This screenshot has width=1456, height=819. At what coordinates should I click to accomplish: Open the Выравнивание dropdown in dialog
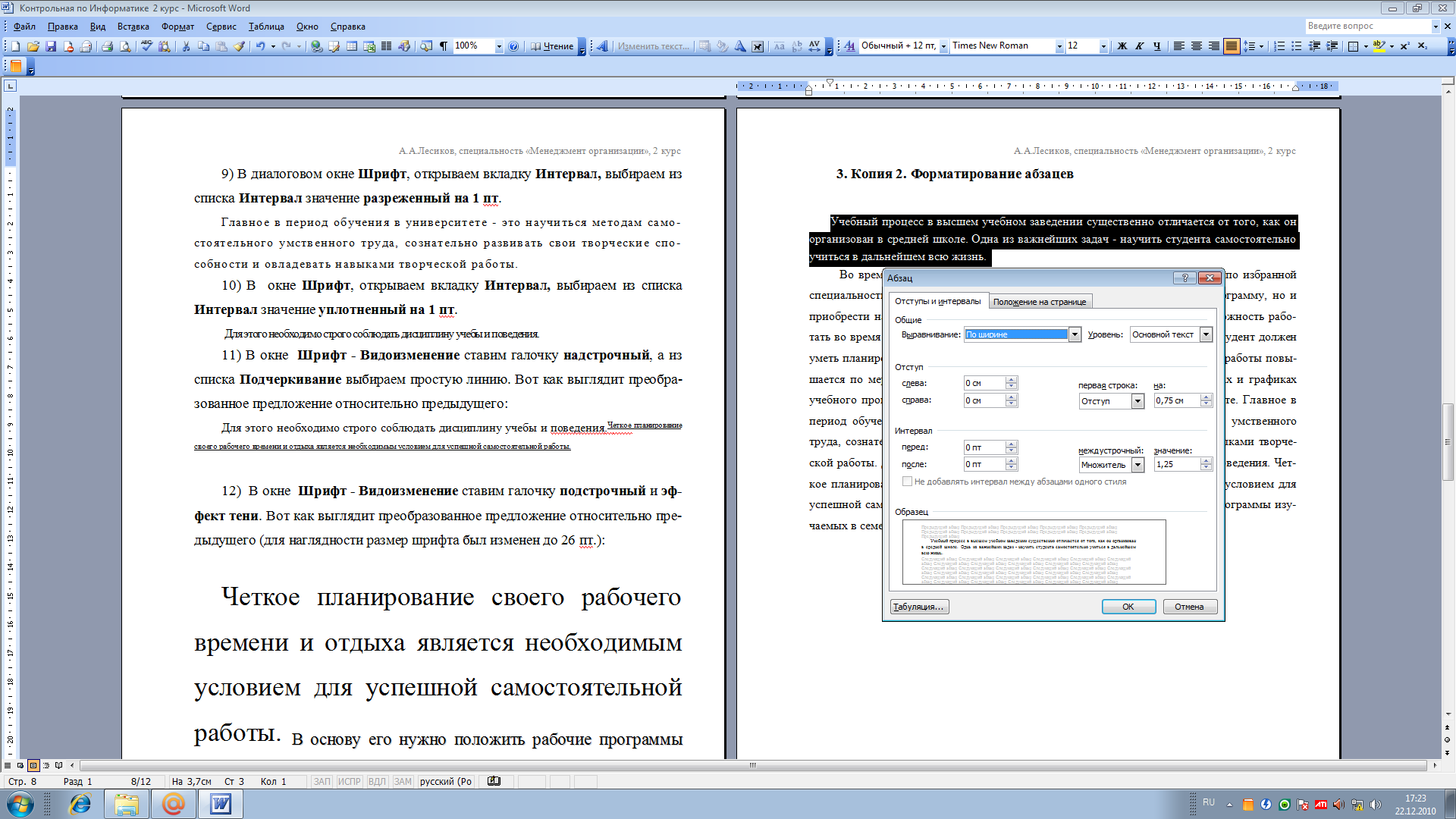pyautogui.click(x=1075, y=334)
